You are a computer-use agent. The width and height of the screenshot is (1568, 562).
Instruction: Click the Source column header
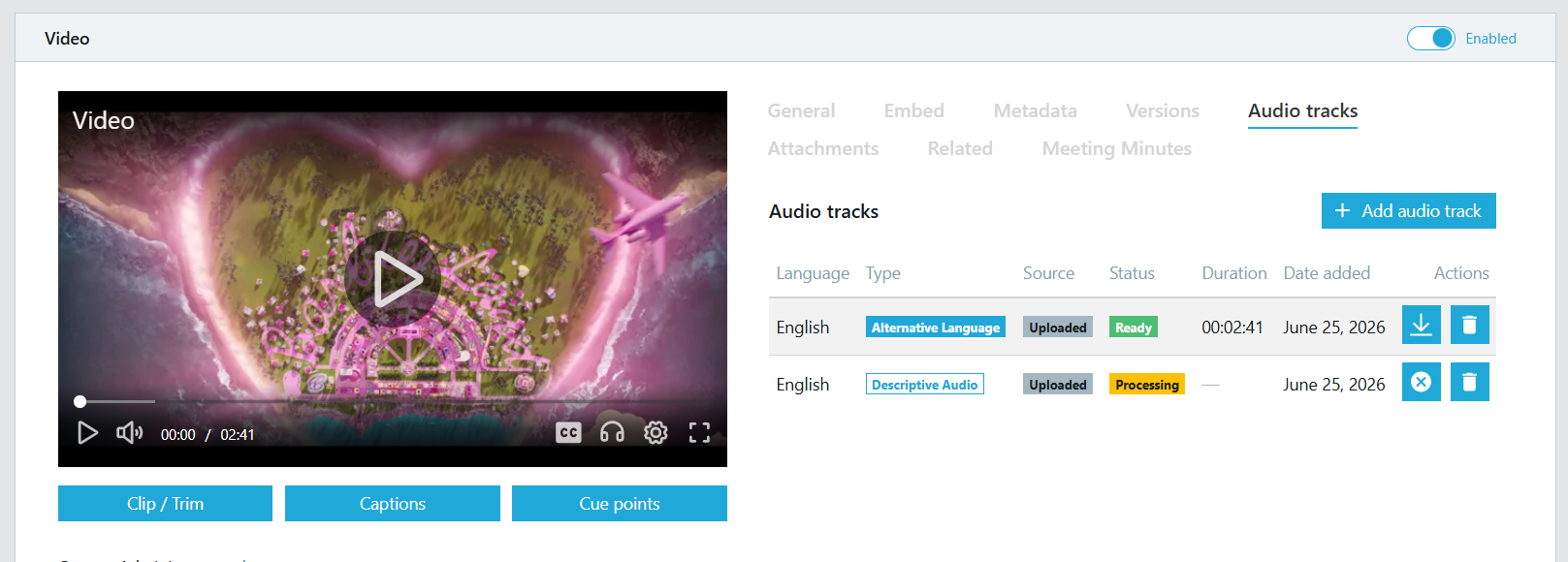click(x=1048, y=273)
